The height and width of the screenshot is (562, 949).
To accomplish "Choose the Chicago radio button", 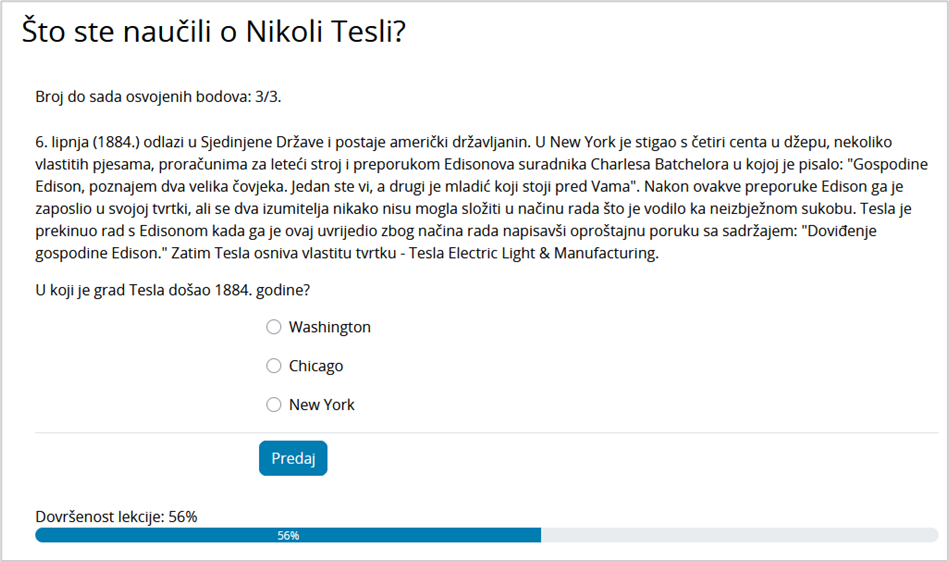I will coord(274,366).
